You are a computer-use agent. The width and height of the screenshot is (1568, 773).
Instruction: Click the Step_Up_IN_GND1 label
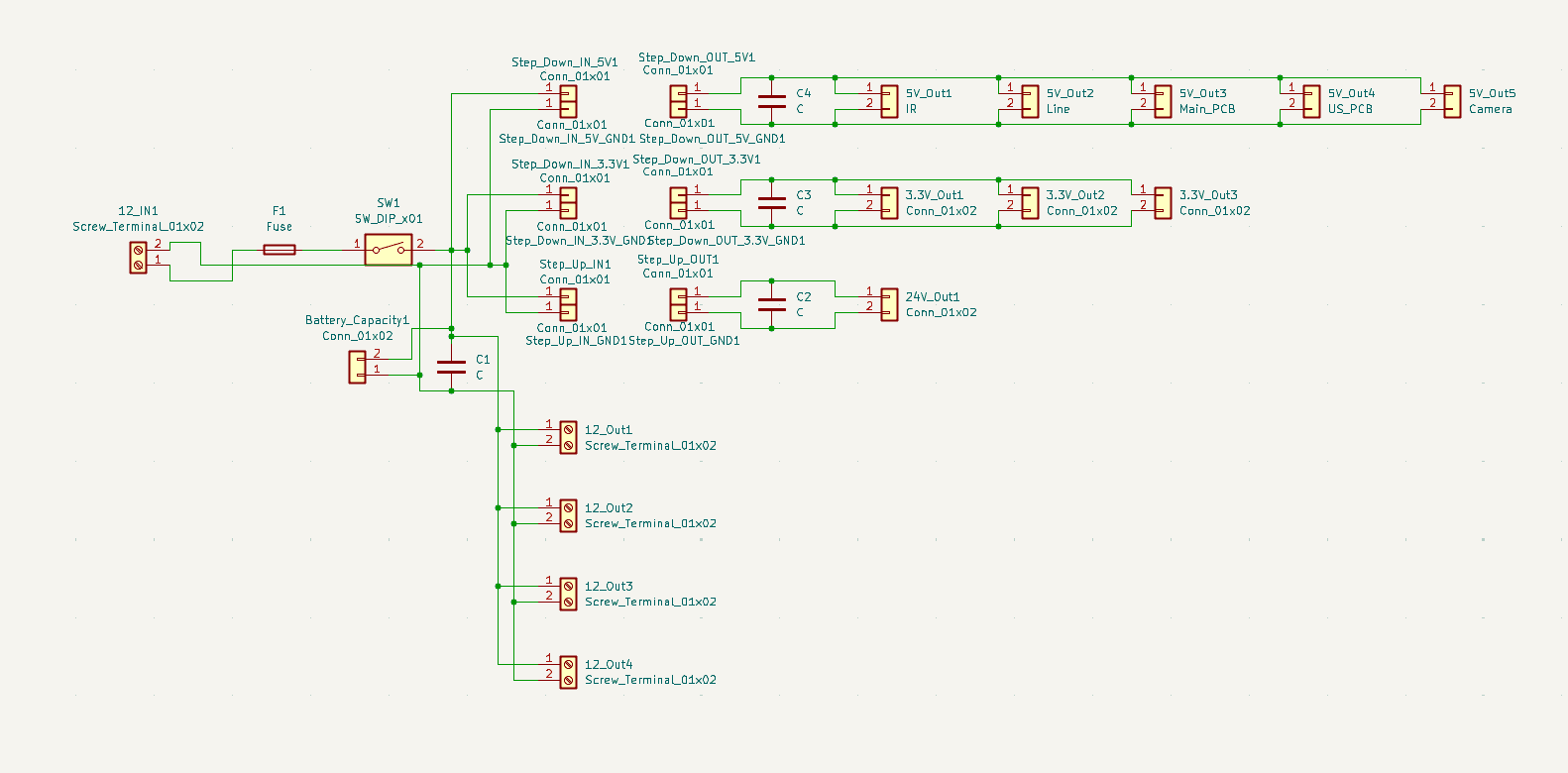576,341
